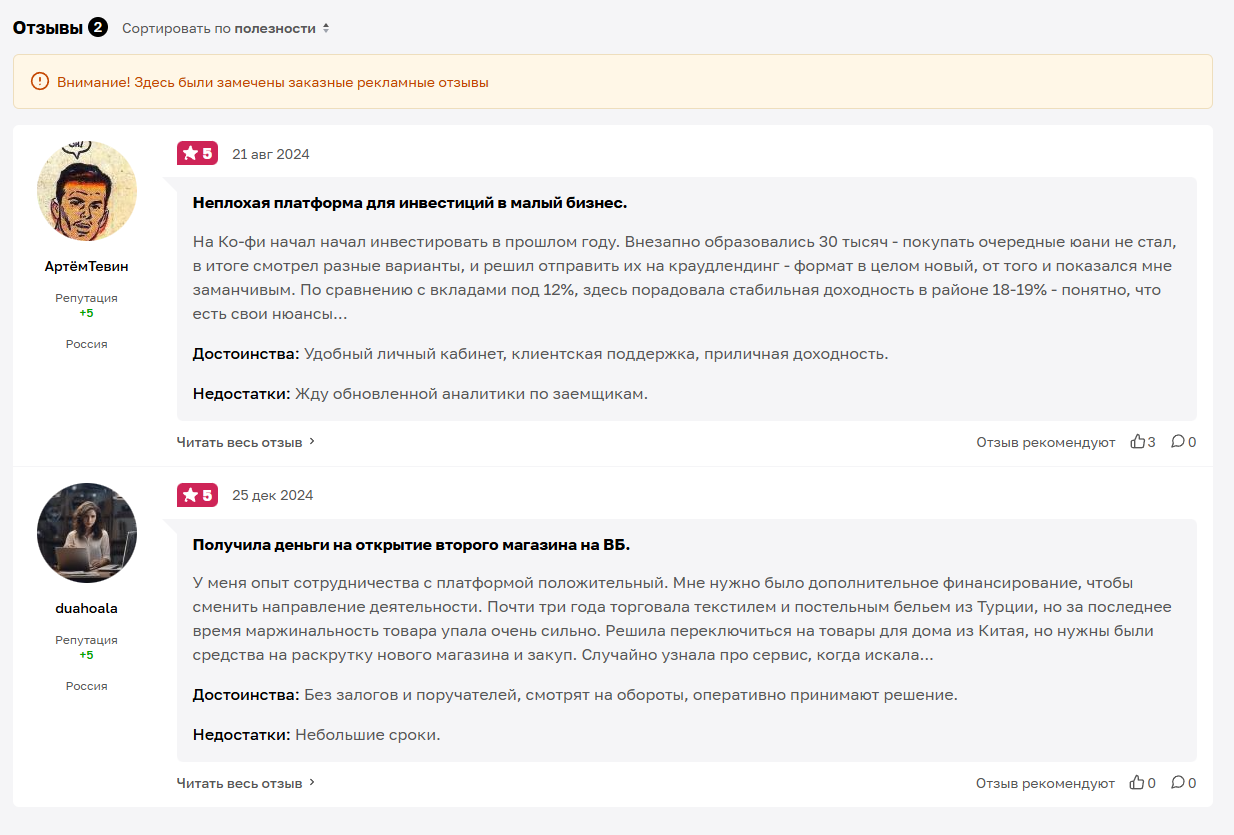Click the warning icon in the alert banner
The image size is (1234, 835).
click(x=40, y=82)
